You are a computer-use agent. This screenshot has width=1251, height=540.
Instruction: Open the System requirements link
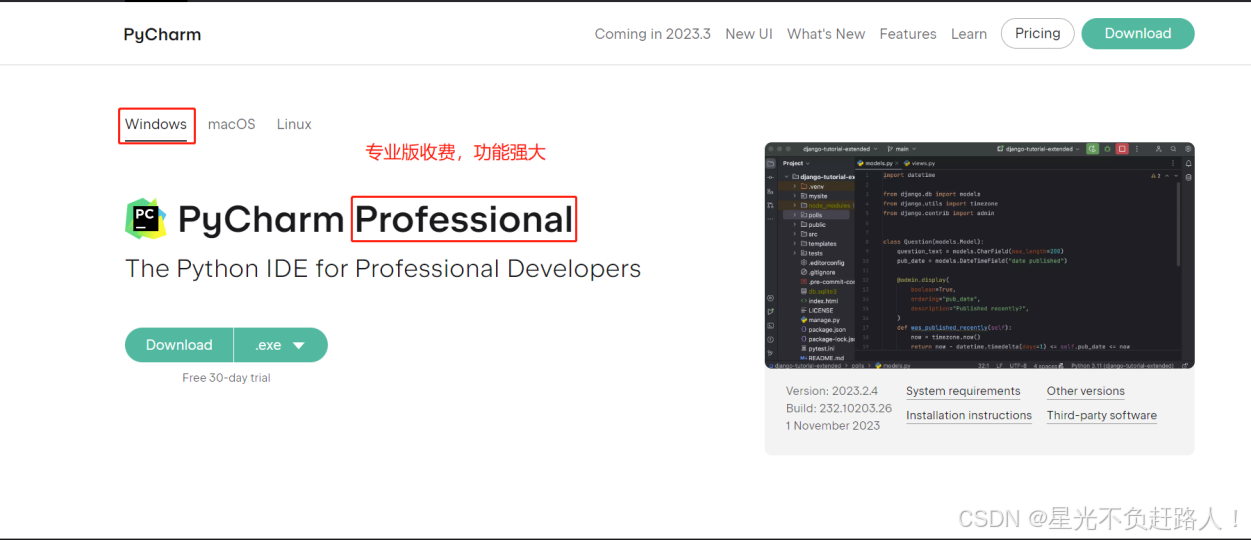pyautogui.click(x=963, y=391)
